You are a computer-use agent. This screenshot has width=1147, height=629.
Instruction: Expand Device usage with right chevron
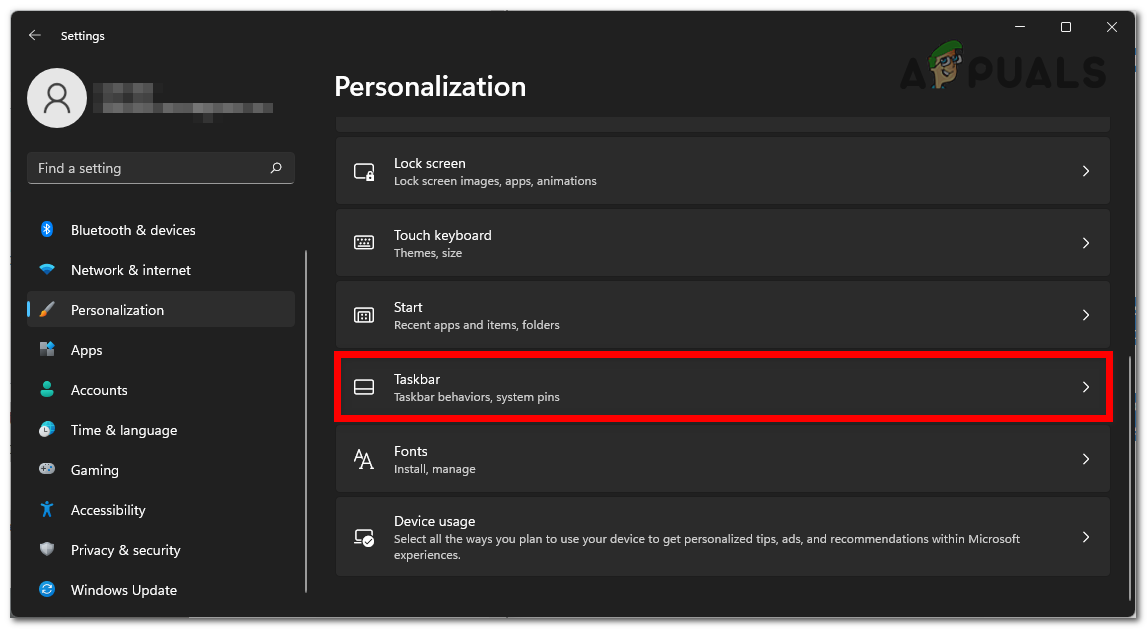1086,537
